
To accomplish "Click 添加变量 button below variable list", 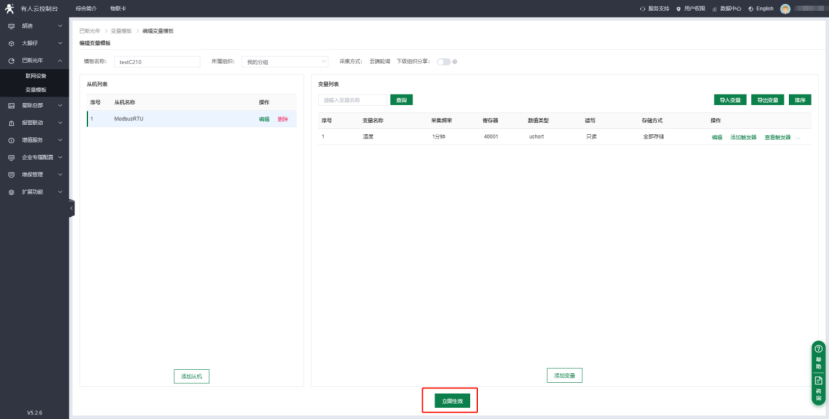I will tap(564, 375).
